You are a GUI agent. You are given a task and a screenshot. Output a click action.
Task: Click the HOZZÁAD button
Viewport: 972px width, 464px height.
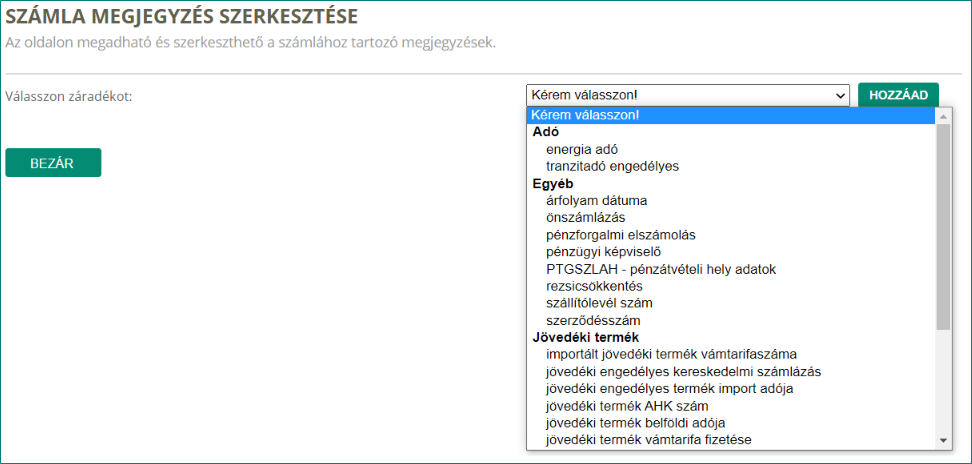click(x=898, y=95)
